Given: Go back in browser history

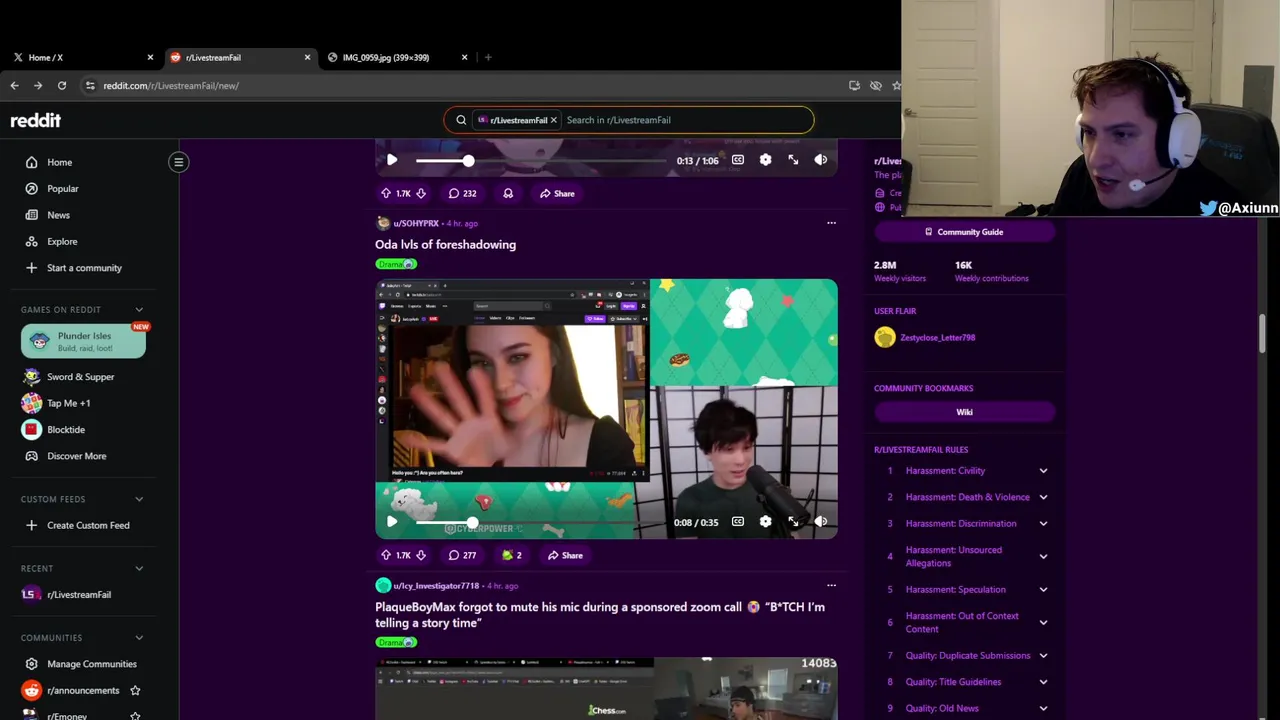Looking at the screenshot, I should click(15, 86).
